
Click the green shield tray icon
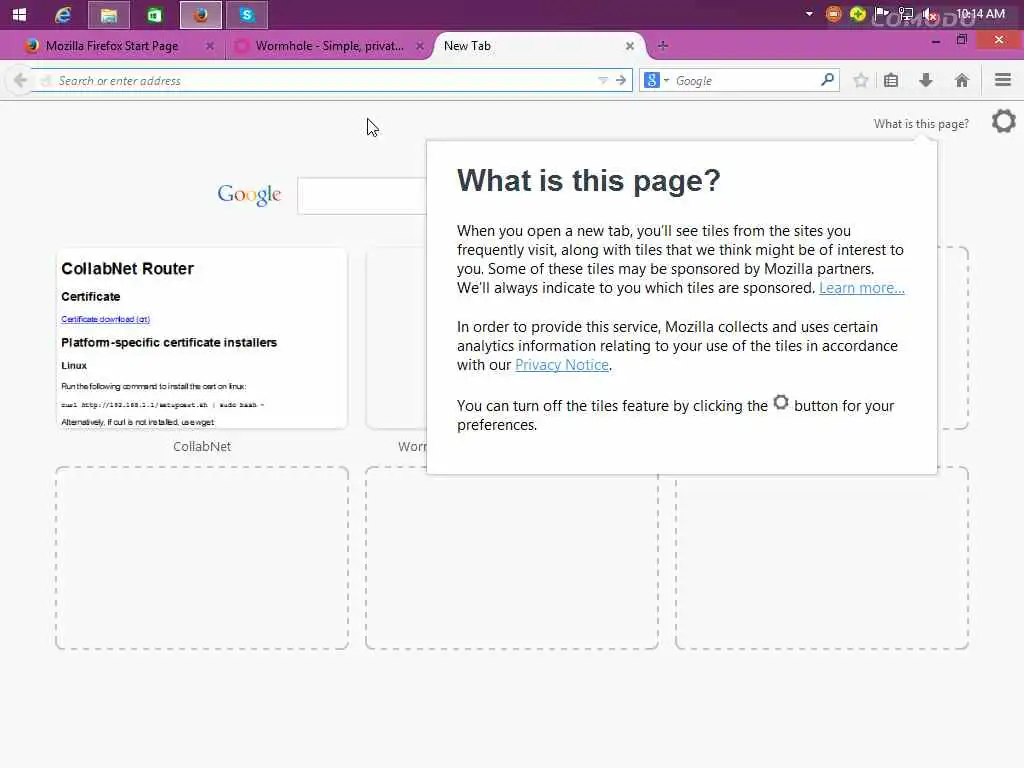click(x=857, y=14)
